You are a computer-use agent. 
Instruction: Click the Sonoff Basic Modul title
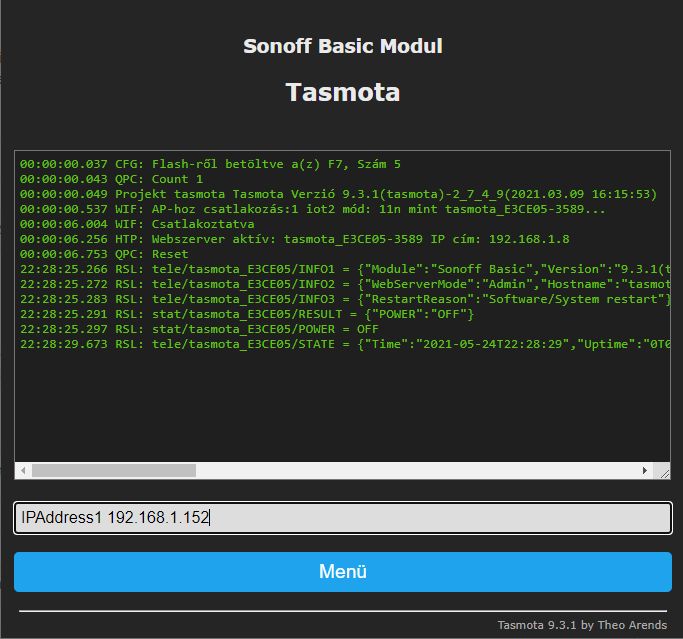coord(342,46)
